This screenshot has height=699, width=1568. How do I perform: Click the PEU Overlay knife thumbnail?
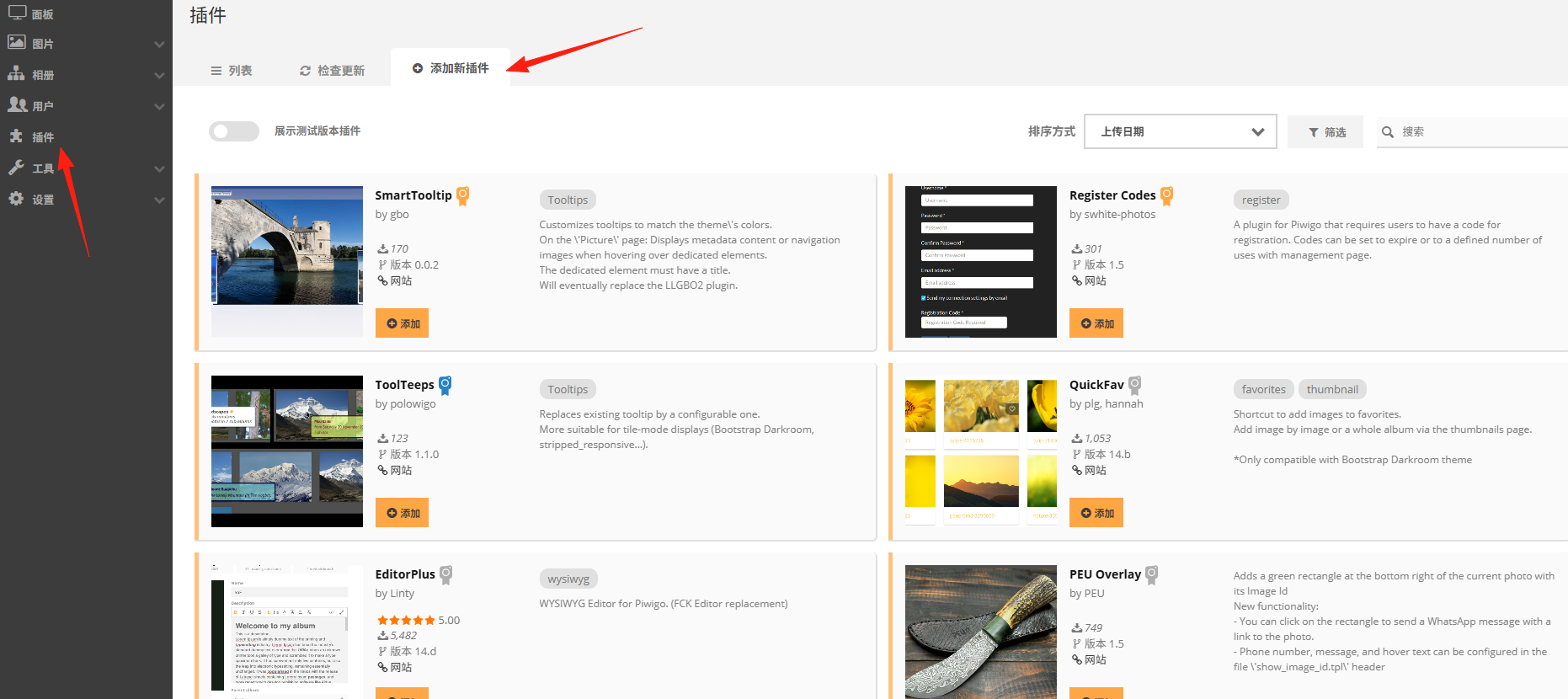pos(980,632)
